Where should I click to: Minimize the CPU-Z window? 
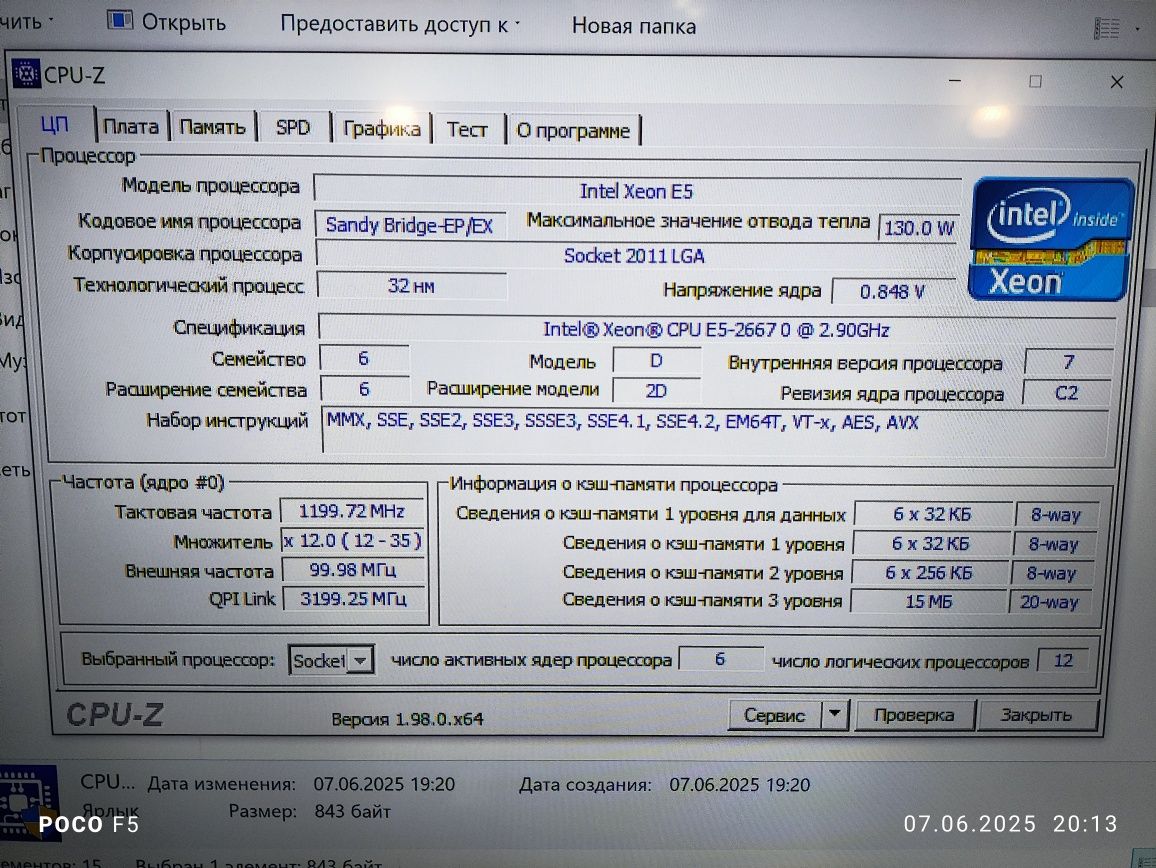point(955,80)
